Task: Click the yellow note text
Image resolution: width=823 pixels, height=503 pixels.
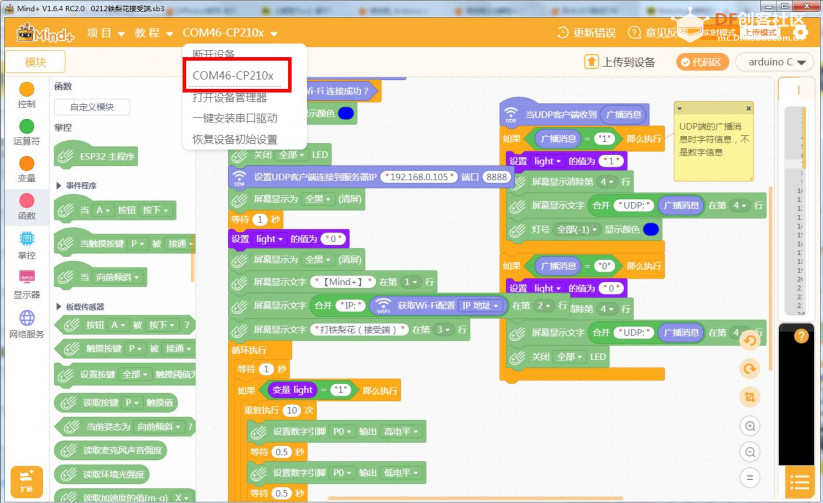Action: click(714, 139)
